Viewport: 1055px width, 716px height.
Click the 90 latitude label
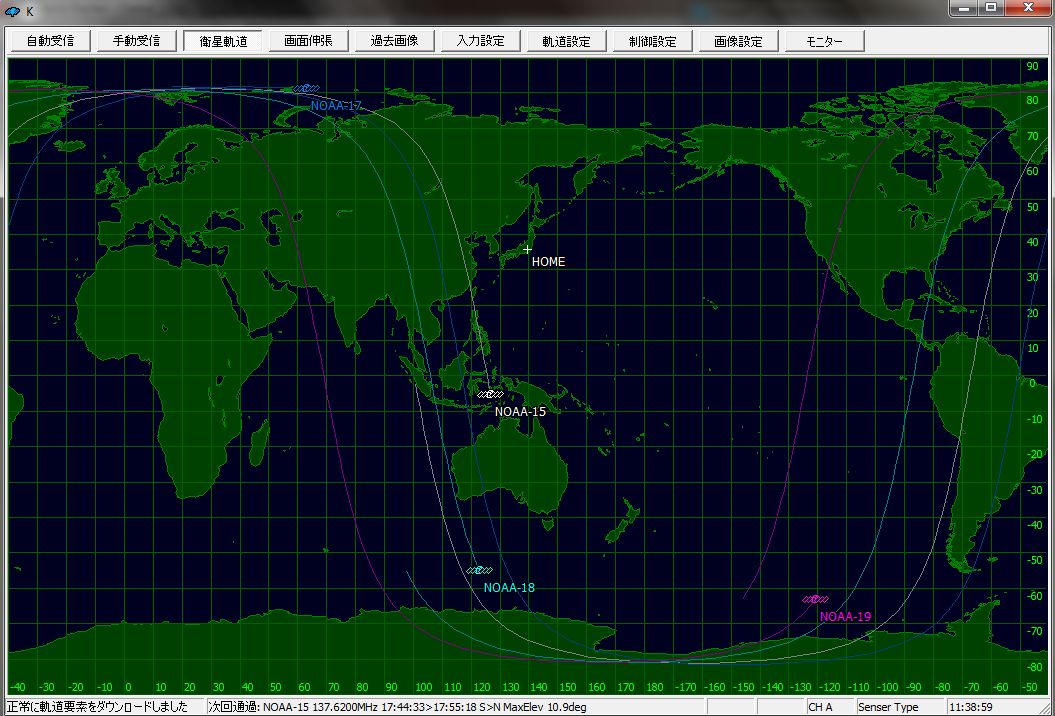click(1031, 66)
